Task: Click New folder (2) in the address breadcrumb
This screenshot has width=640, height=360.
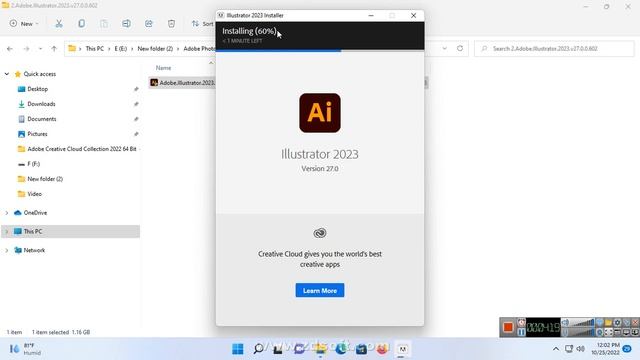Action: pyautogui.click(x=155, y=49)
